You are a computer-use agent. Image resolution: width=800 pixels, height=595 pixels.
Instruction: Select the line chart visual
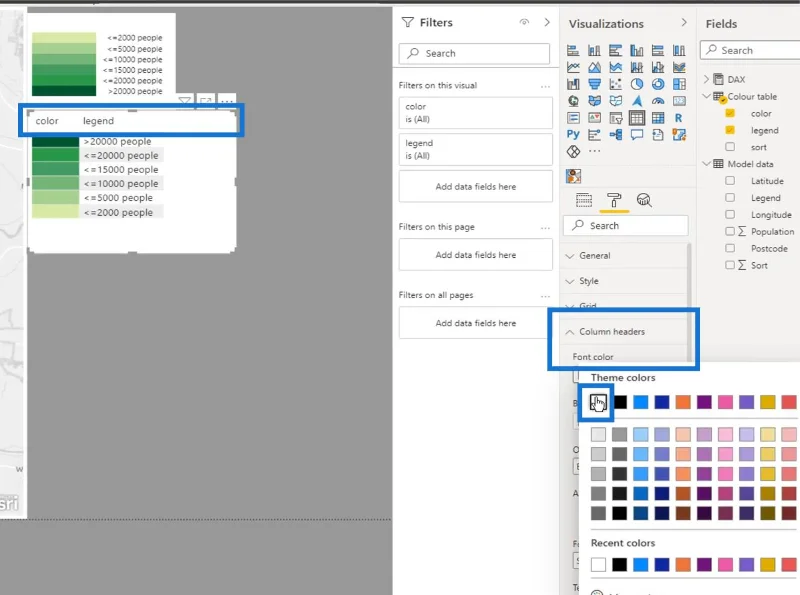click(573, 67)
